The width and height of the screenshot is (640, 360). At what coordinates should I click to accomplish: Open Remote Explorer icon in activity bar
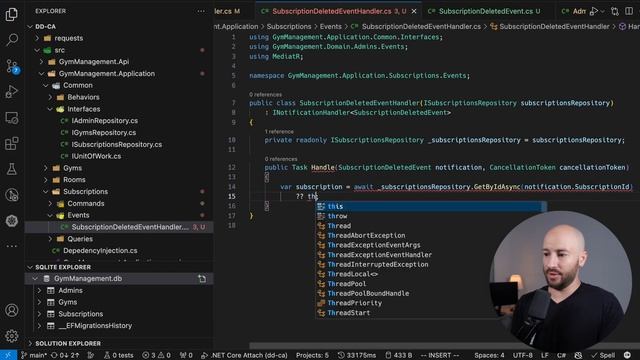tap(11, 118)
